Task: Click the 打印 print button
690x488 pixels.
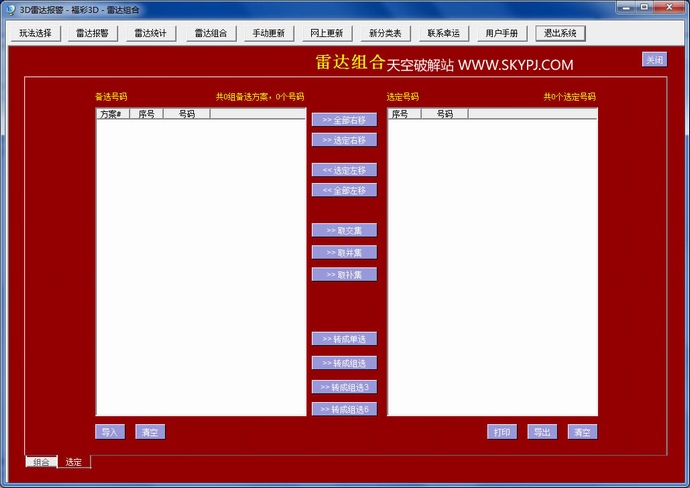Action: (502, 432)
